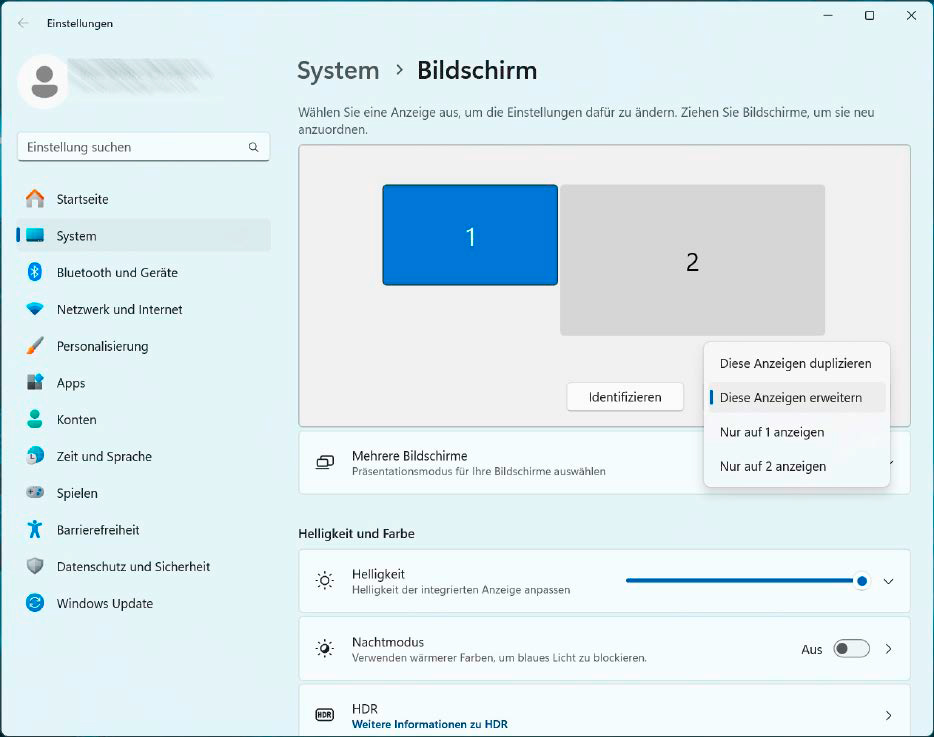This screenshot has width=934, height=737.
Task: Open Weitere Informationen zu HDR link
Action: pos(430,722)
